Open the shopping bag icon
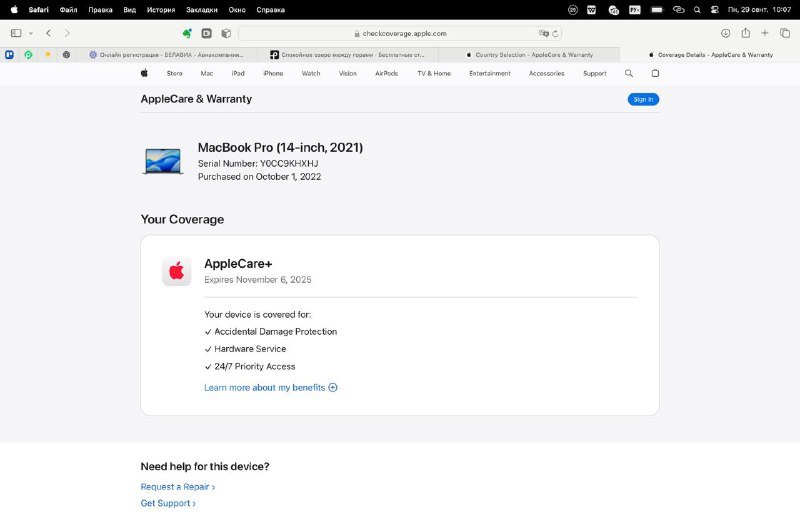The image size is (800, 519). (655, 73)
